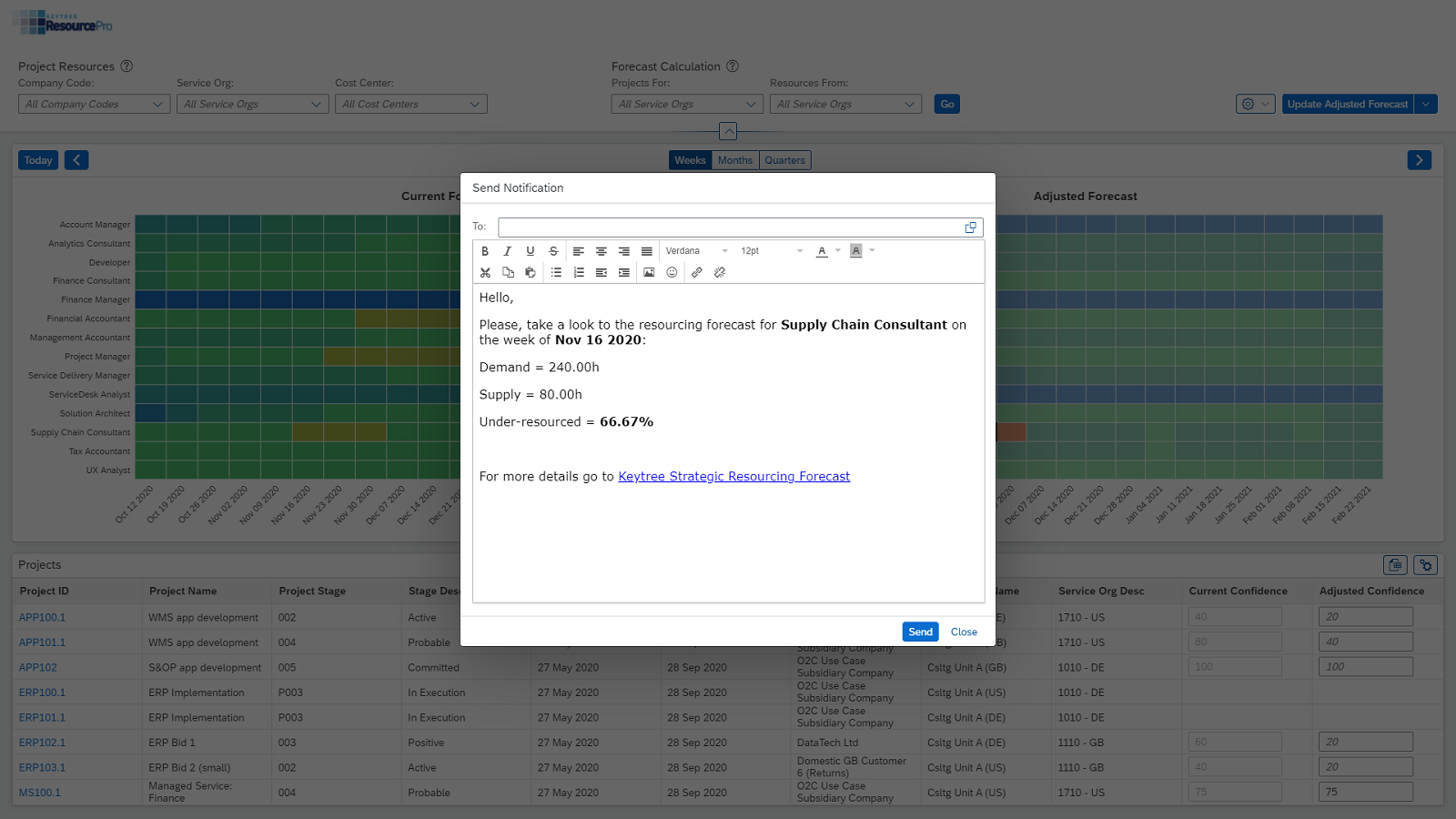Click the insert image icon
The height and width of the screenshot is (819, 1456).
pos(649,273)
